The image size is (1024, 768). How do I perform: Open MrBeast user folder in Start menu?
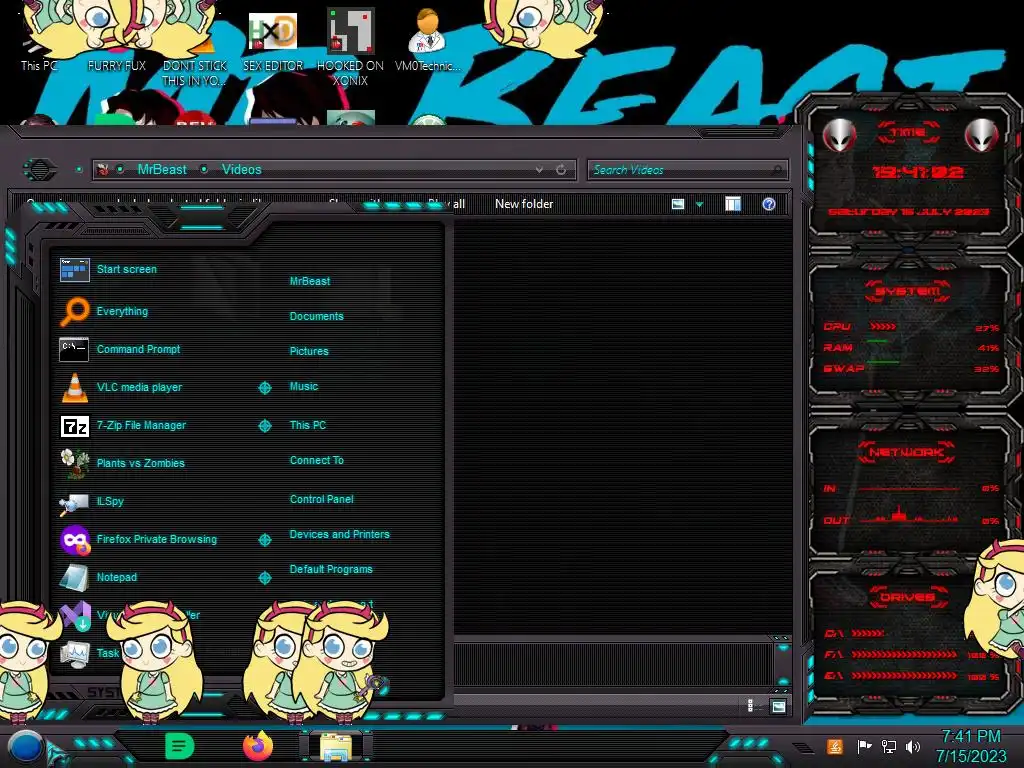(310, 281)
